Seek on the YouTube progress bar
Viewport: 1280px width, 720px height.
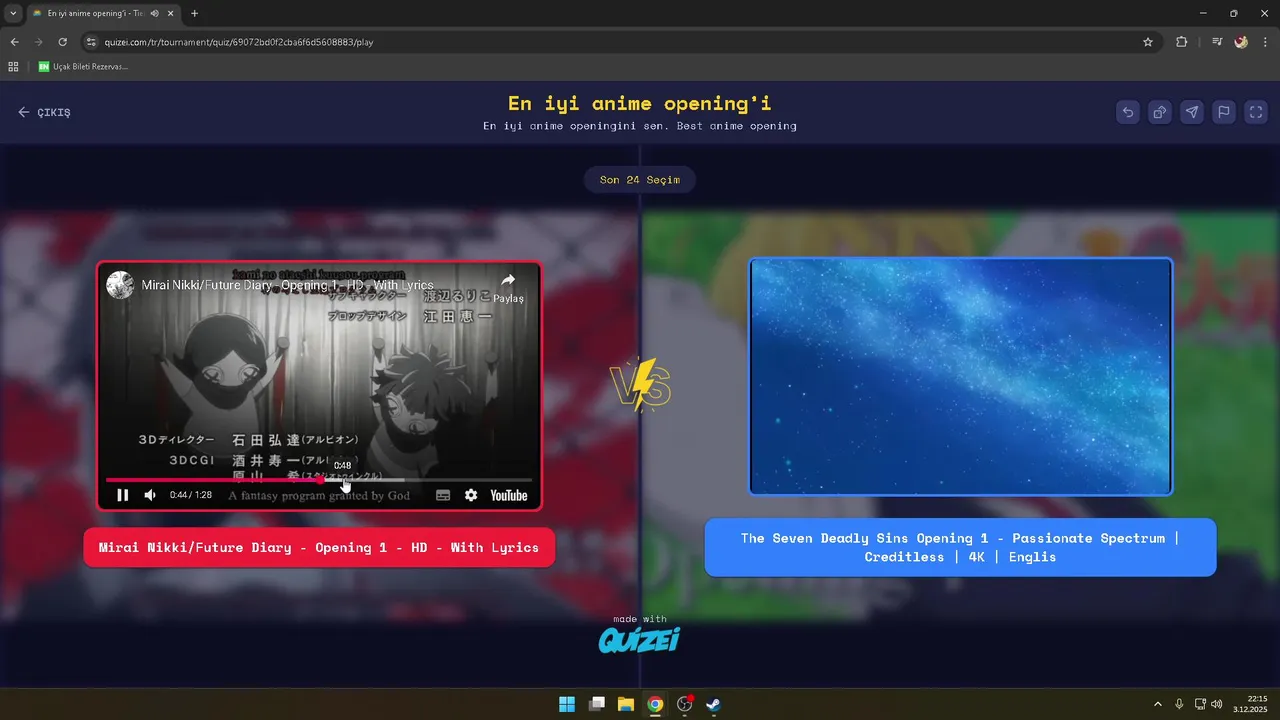click(x=318, y=480)
